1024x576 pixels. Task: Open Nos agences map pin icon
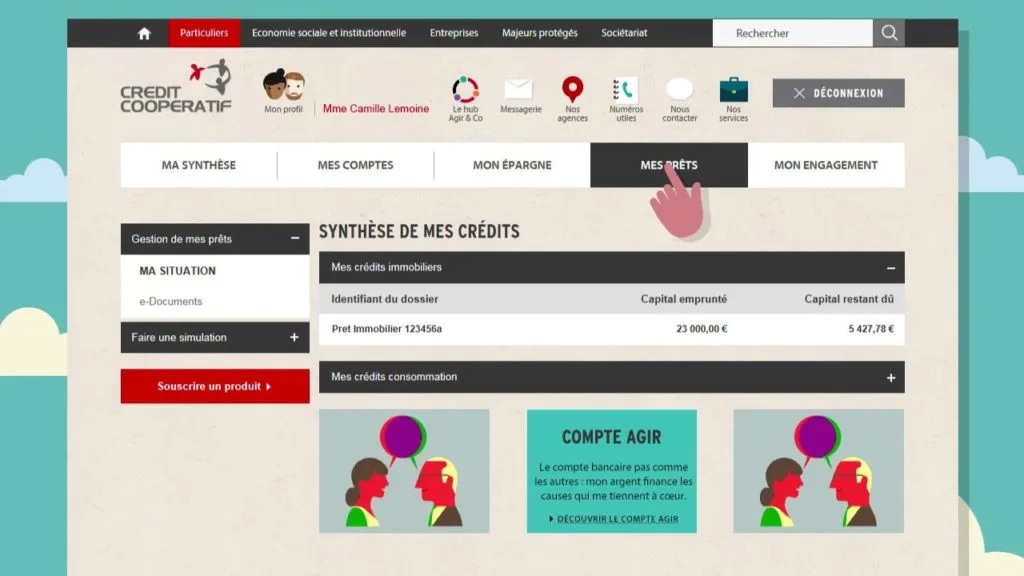pos(573,89)
